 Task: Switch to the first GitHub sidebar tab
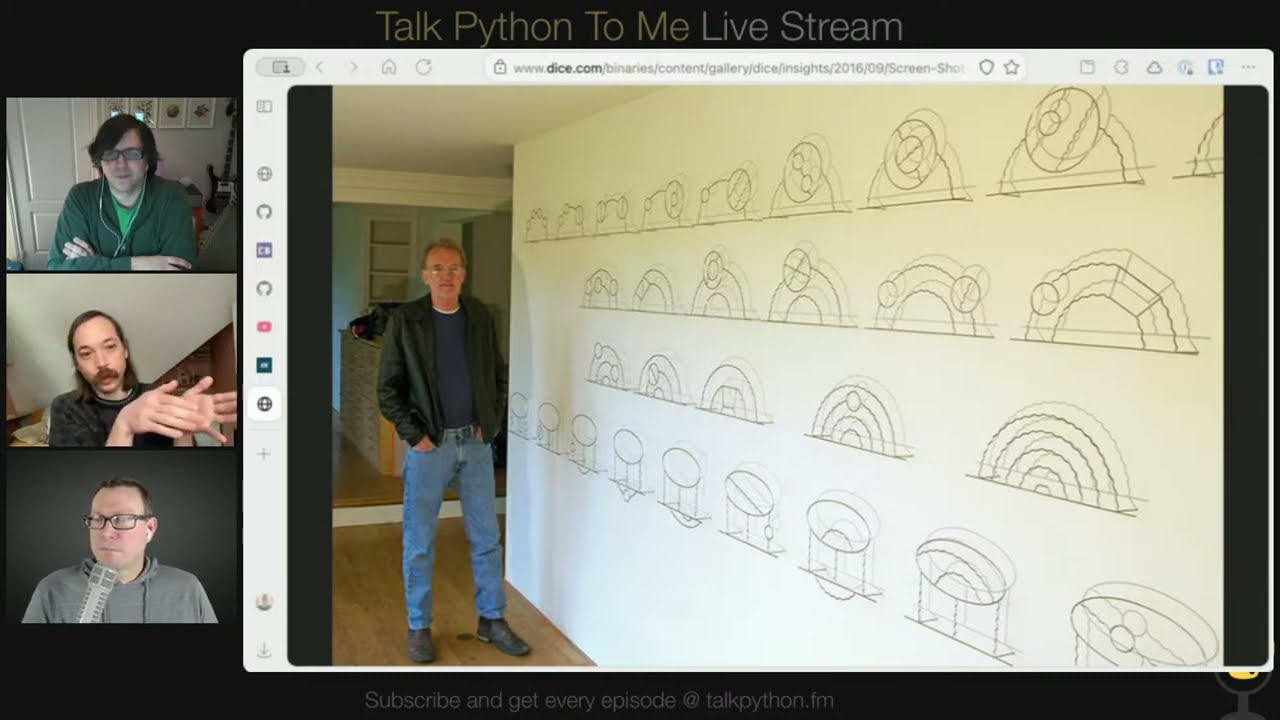coord(264,212)
